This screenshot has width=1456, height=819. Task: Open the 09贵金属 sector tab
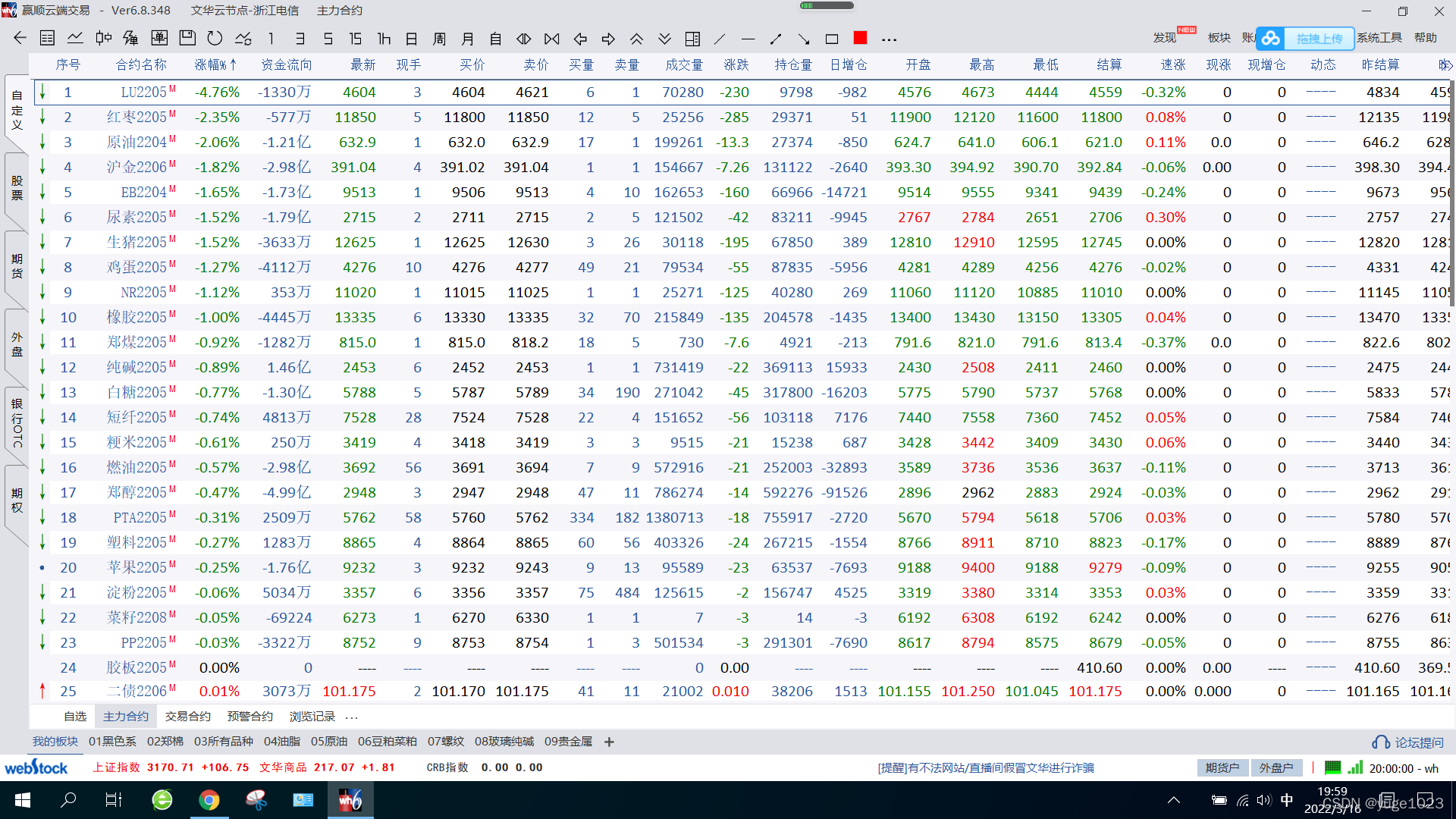click(x=568, y=742)
